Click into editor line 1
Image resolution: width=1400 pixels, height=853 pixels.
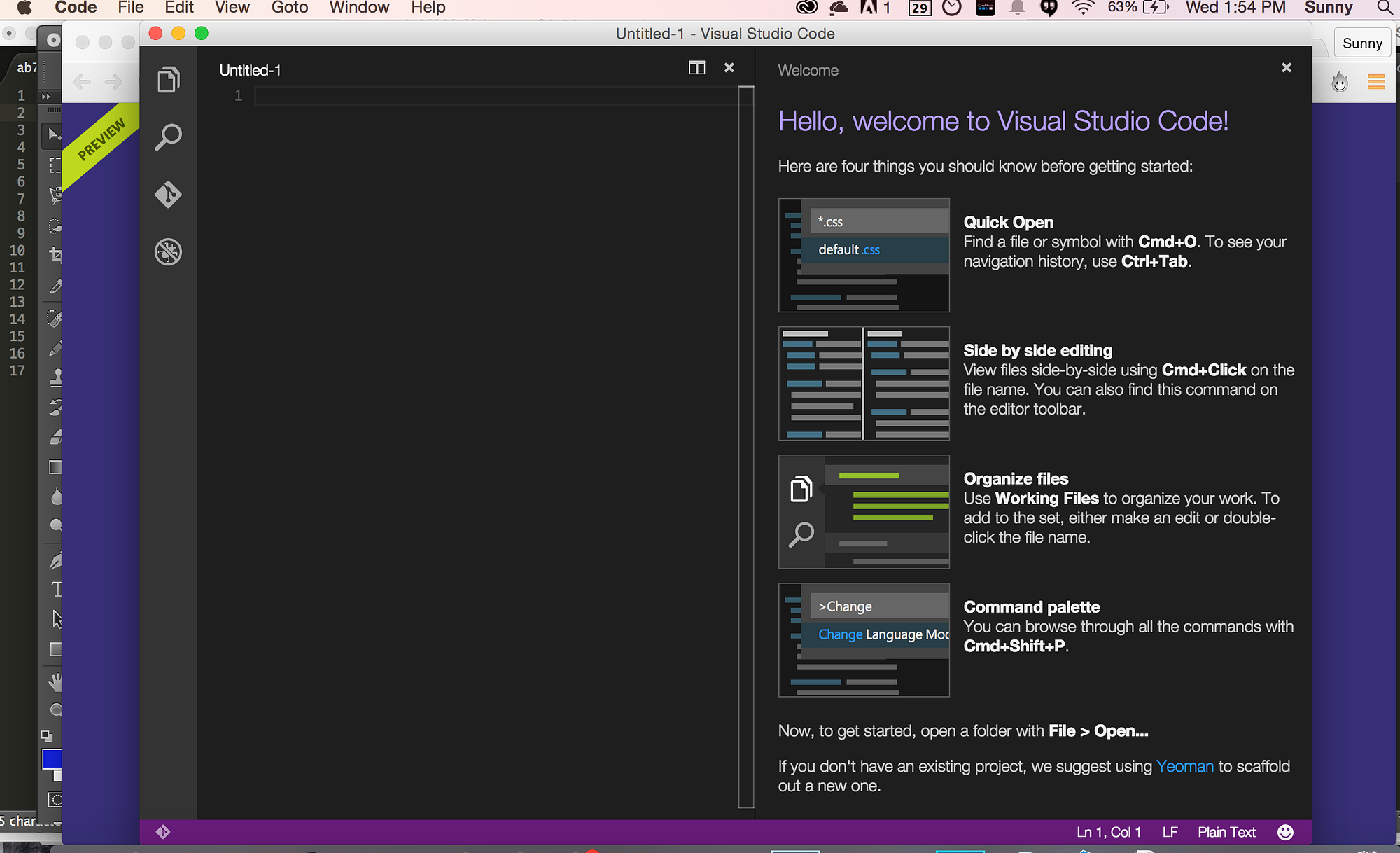[490, 96]
